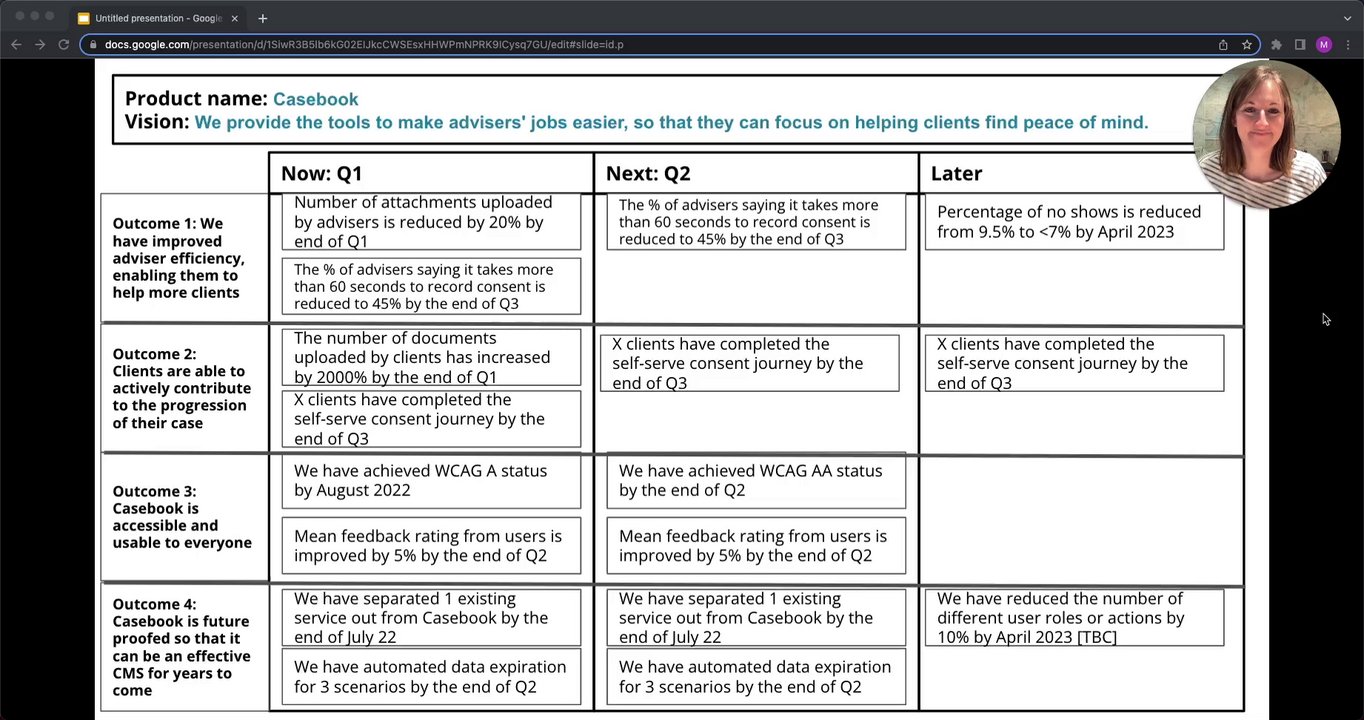
Task: Click the browser forward arrow
Action: click(x=40, y=44)
